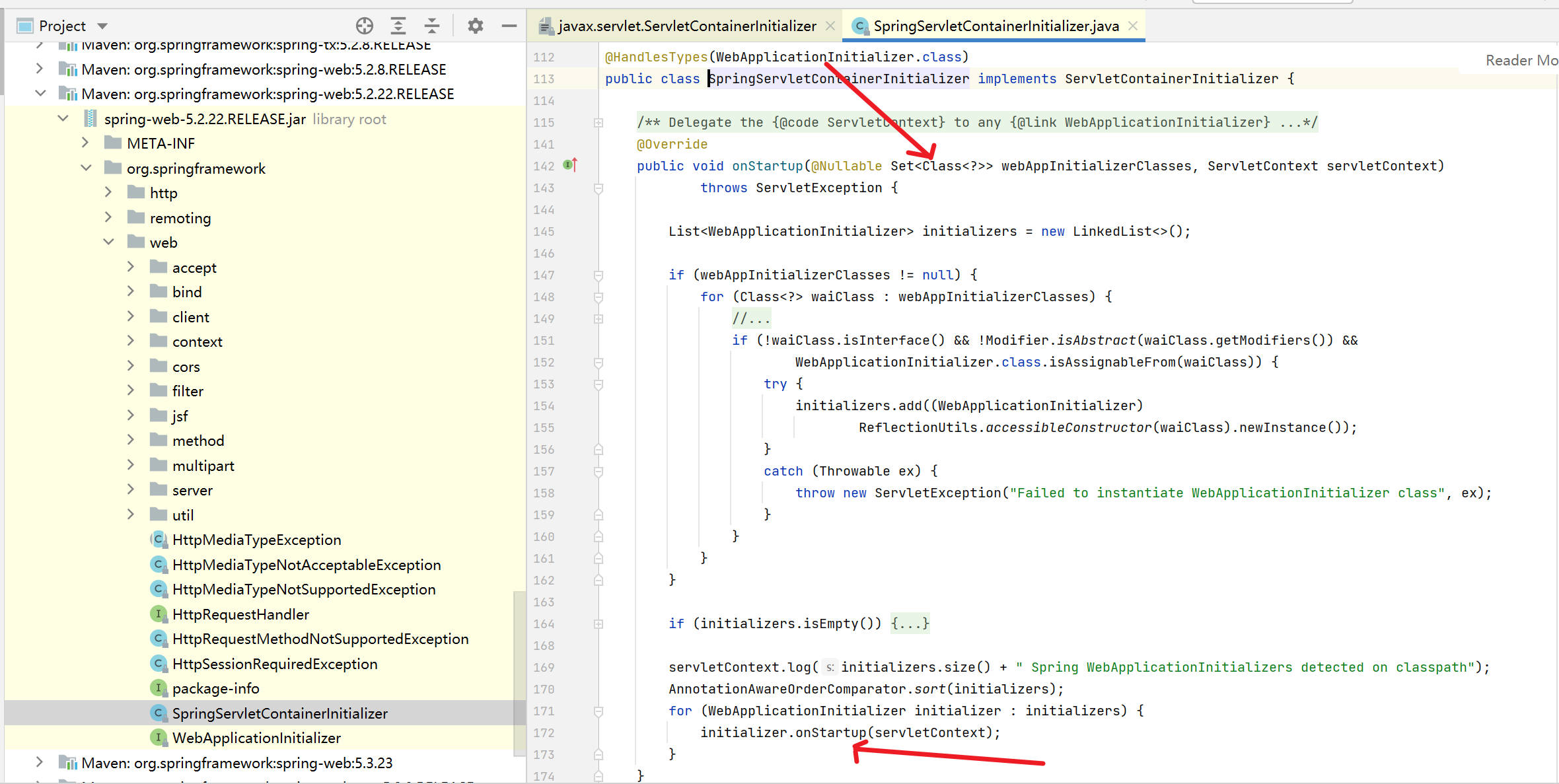Open HttpMediaTypeNotSupportedException class
Screen dimensions: 1559x784
[x=304, y=589]
